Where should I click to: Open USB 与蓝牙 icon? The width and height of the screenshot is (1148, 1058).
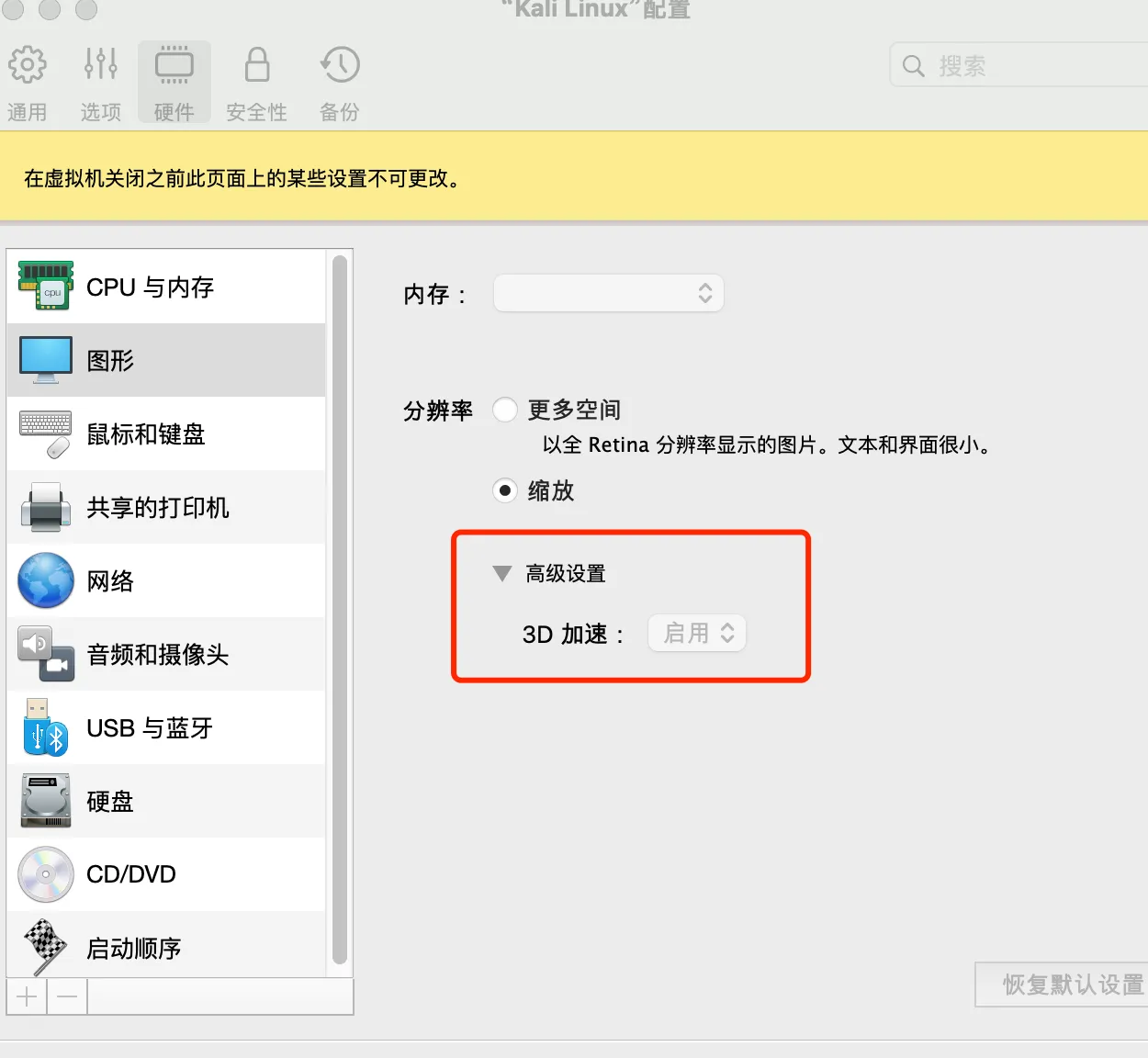[45, 727]
